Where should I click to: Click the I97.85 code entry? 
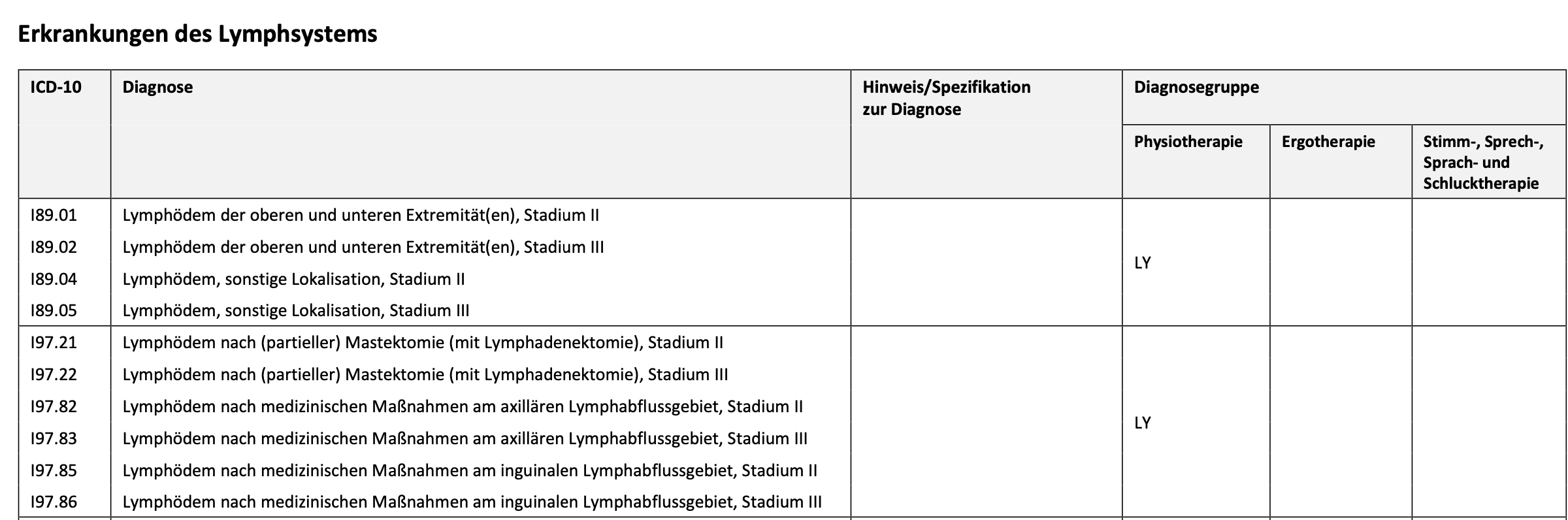[54, 470]
